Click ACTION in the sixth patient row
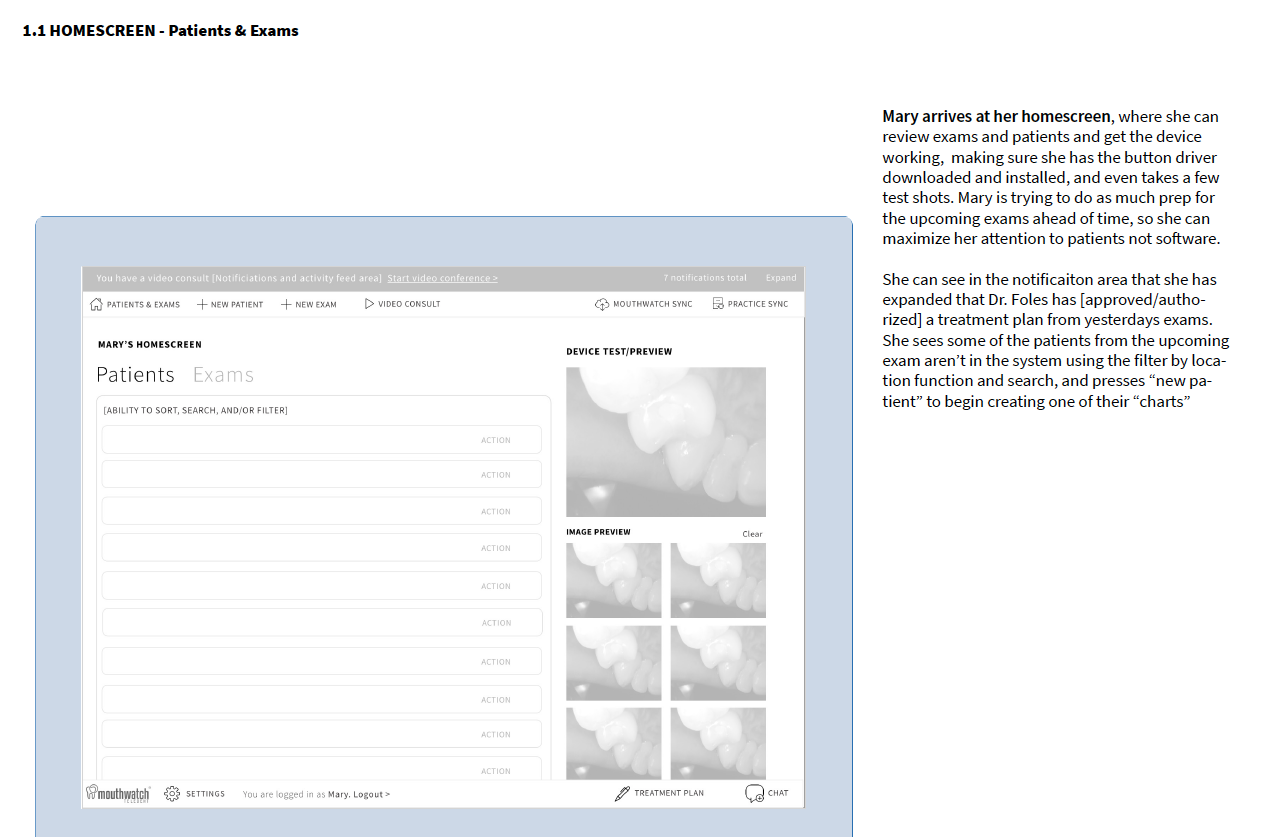The image size is (1262, 837). coord(496,623)
